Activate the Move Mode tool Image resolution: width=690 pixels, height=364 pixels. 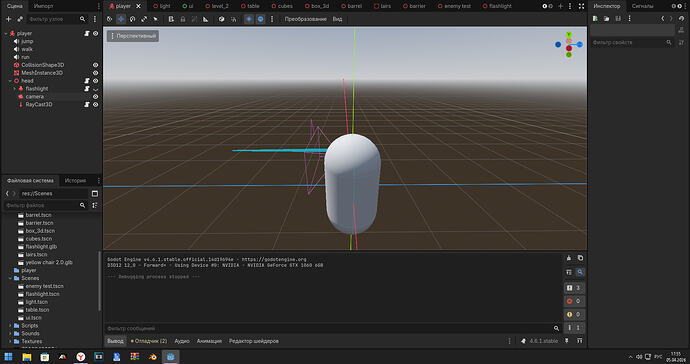pyautogui.click(x=121, y=19)
